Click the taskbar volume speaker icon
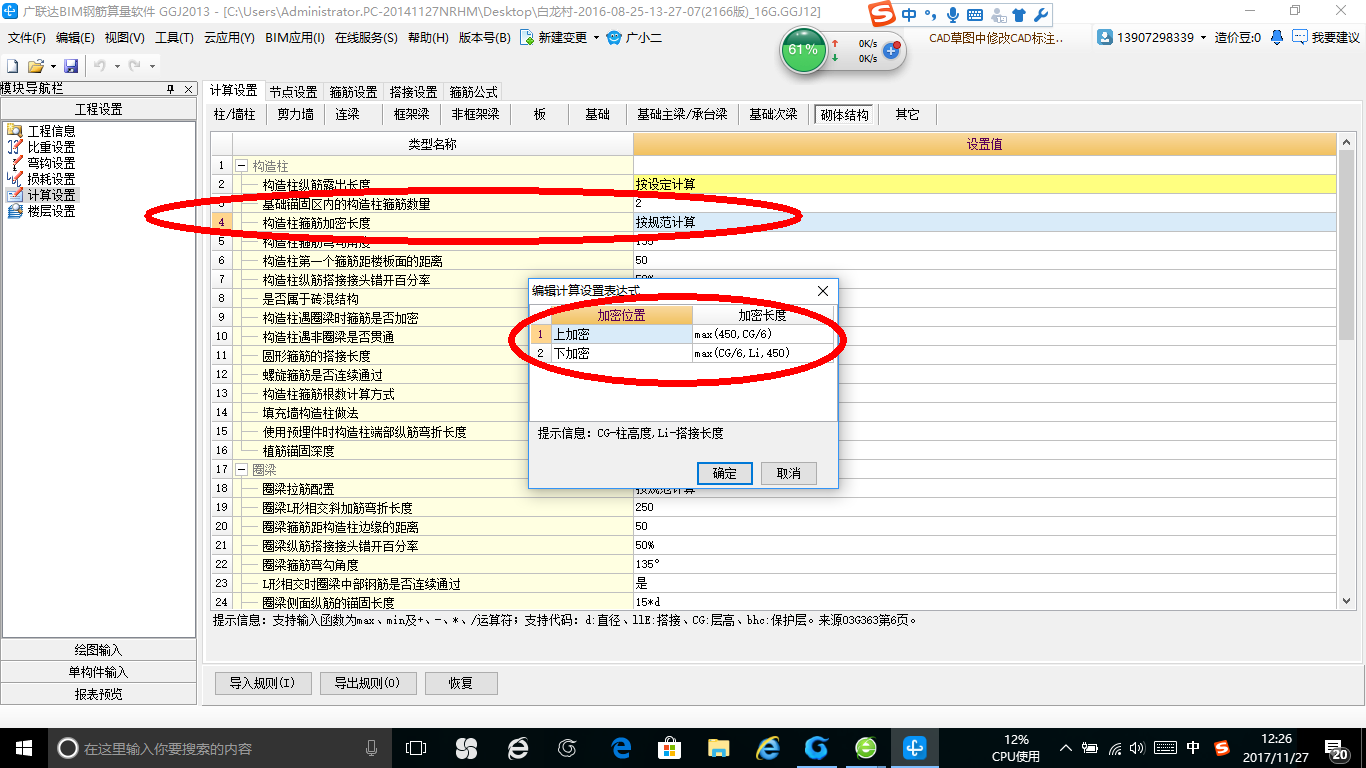This screenshot has height=768, width=1366. point(1139,747)
